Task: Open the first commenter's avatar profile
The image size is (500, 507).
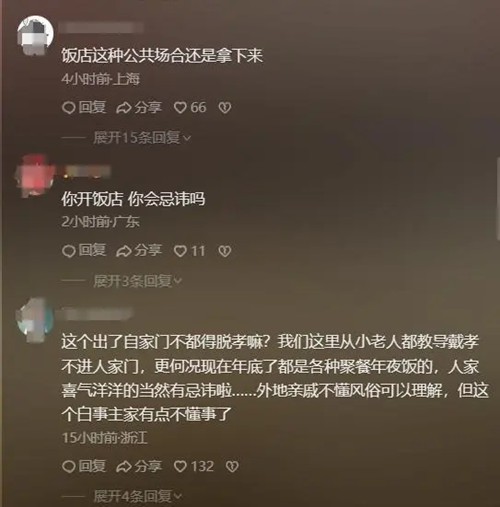Action: point(35,34)
